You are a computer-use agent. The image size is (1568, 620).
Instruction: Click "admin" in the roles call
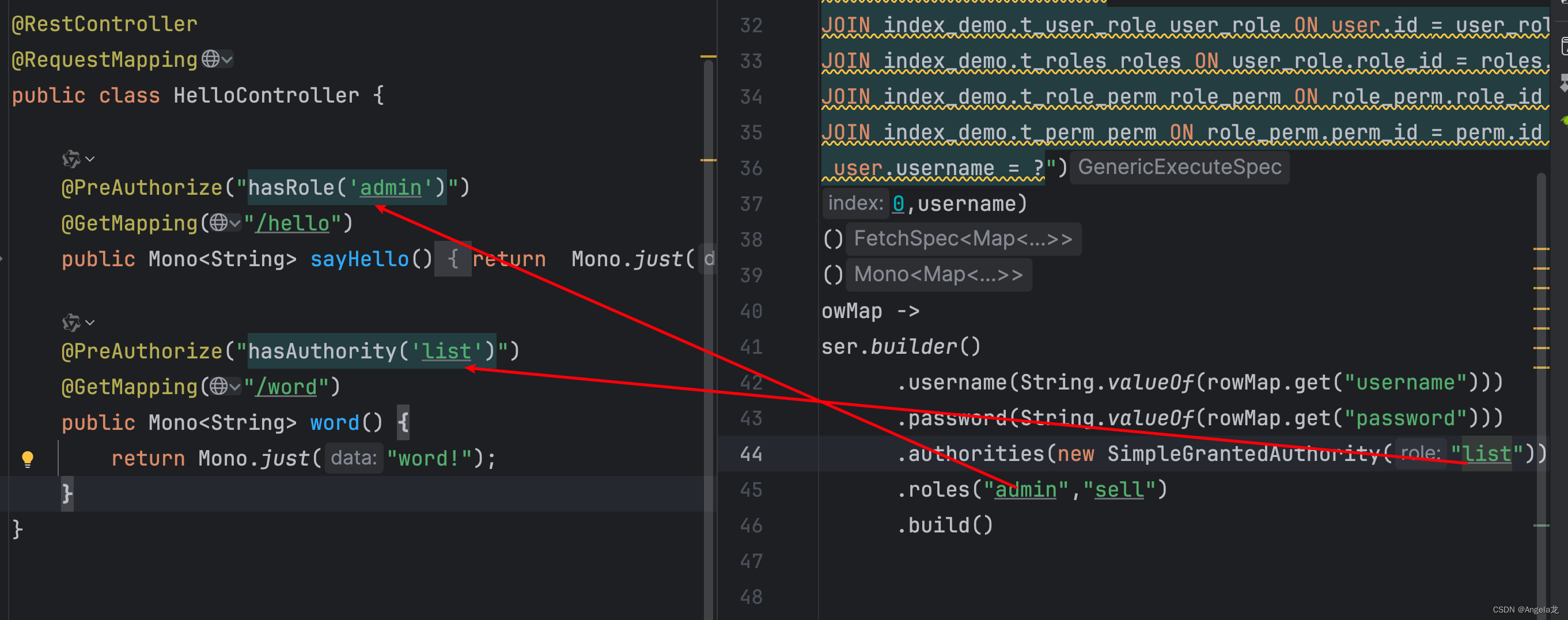(1026, 490)
